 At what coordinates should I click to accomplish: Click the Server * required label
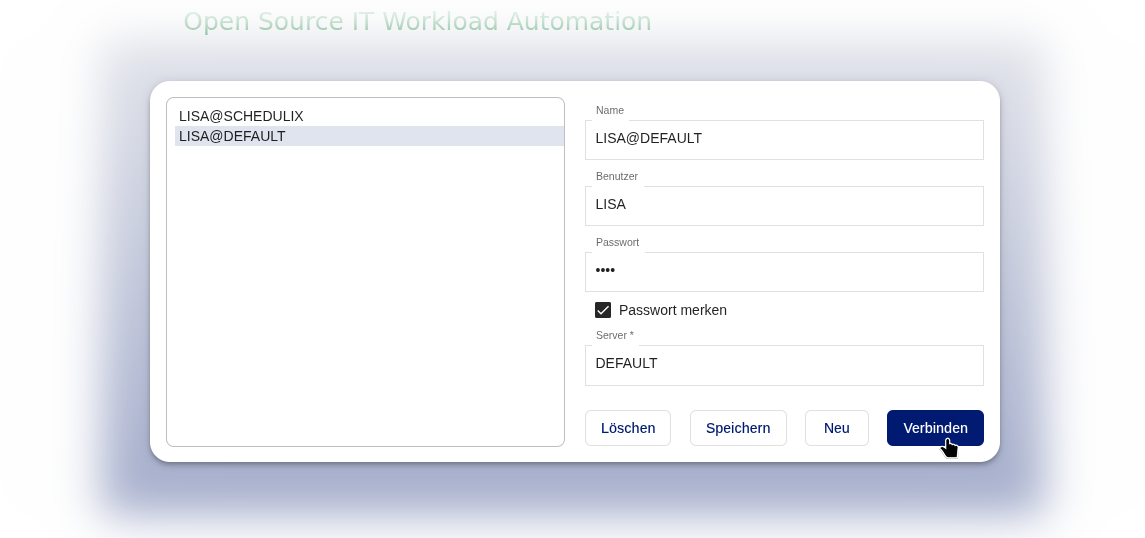click(614, 335)
